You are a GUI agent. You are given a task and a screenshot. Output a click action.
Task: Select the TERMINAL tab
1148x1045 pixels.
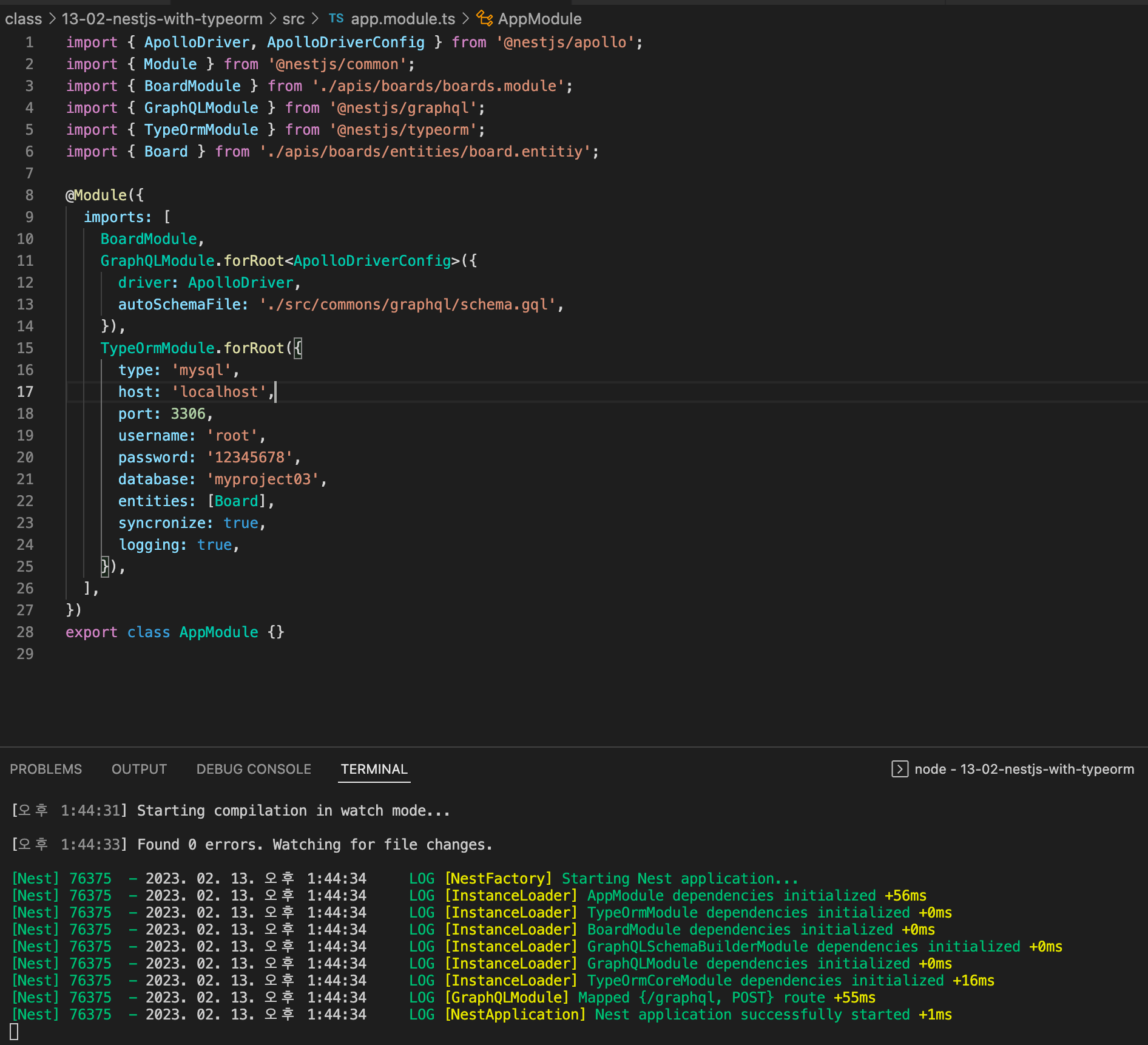pos(374,769)
